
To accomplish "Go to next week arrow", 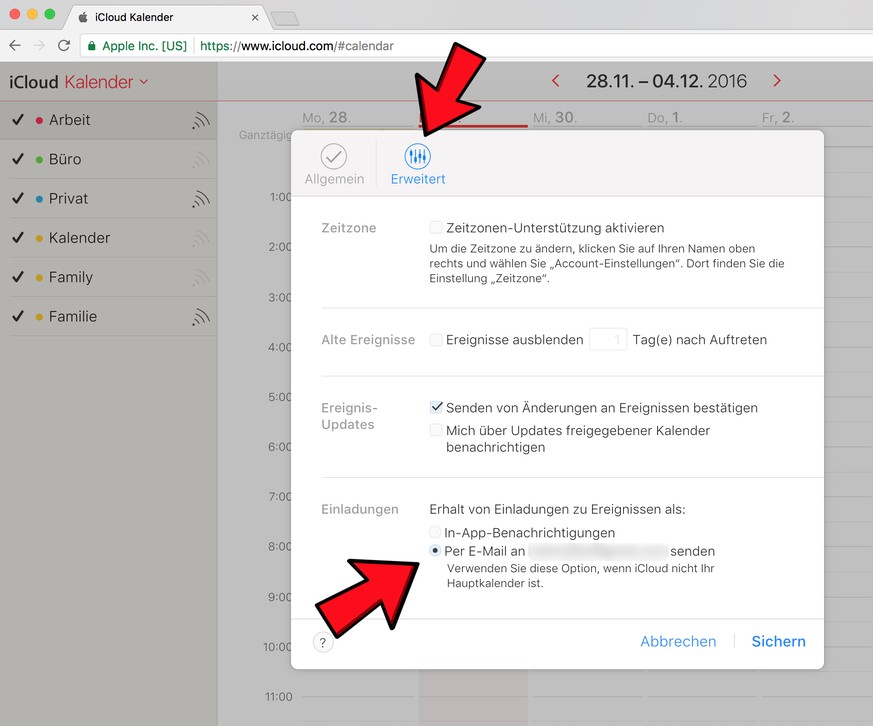I will pyautogui.click(x=777, y=81).
